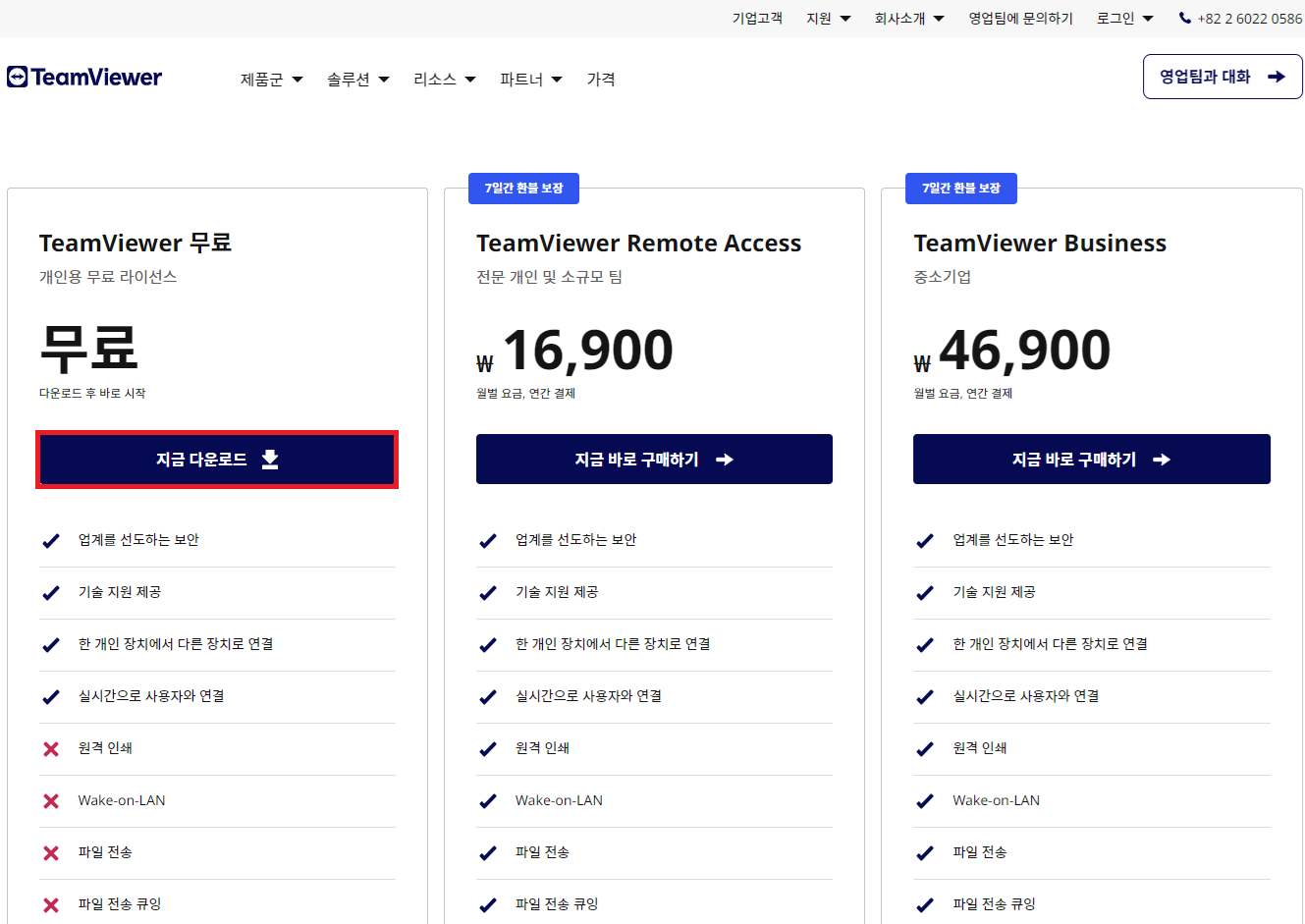Click 월별 요금, 연간 결제 under ₩46,900
Screen dimensions: 1305x924
963,394
